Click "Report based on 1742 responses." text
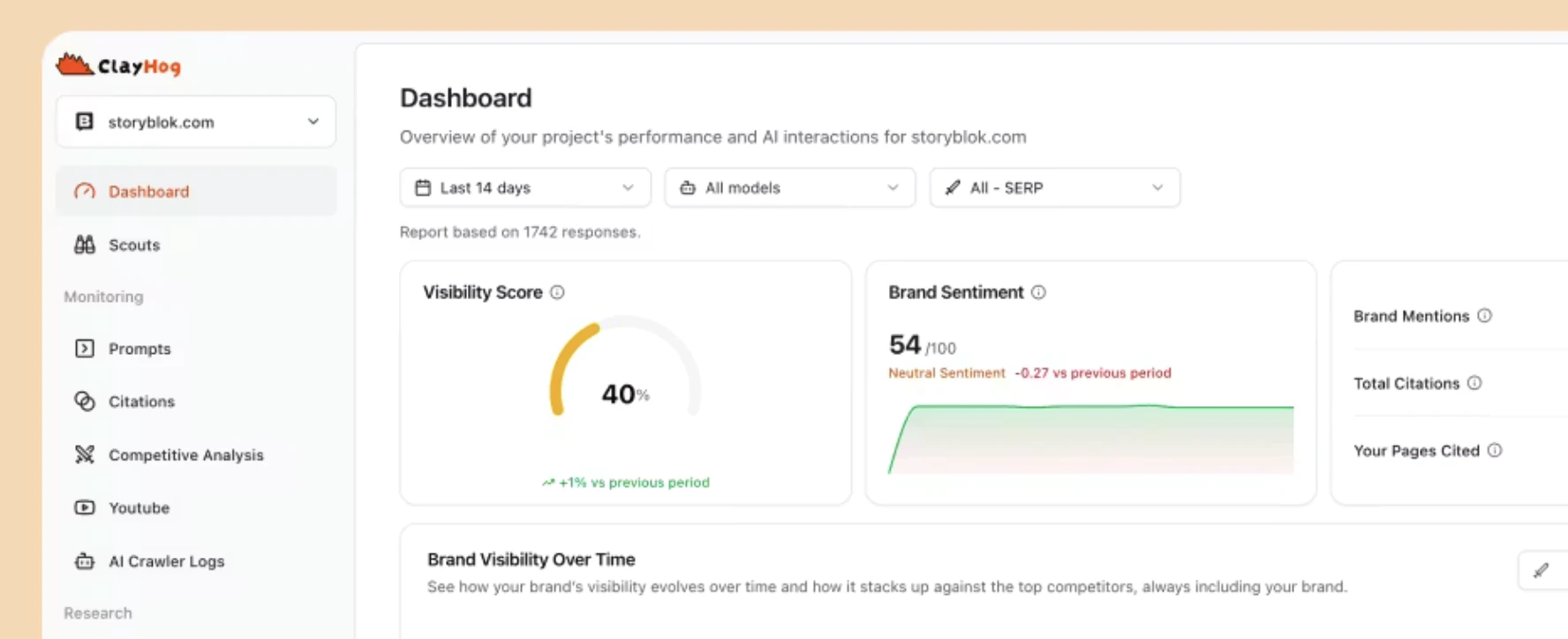Viewport: 1568px width, 639px height. click(520, 232)
